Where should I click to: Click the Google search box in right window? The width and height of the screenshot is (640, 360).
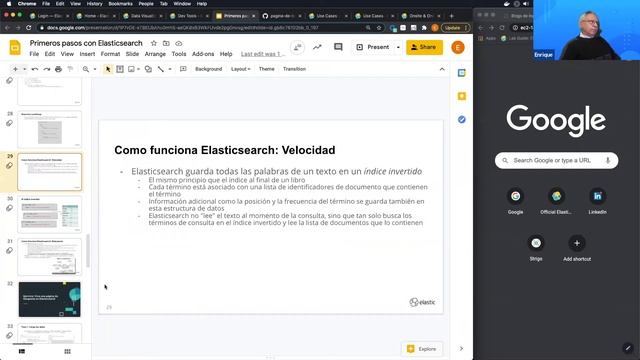tap(556, 160)
